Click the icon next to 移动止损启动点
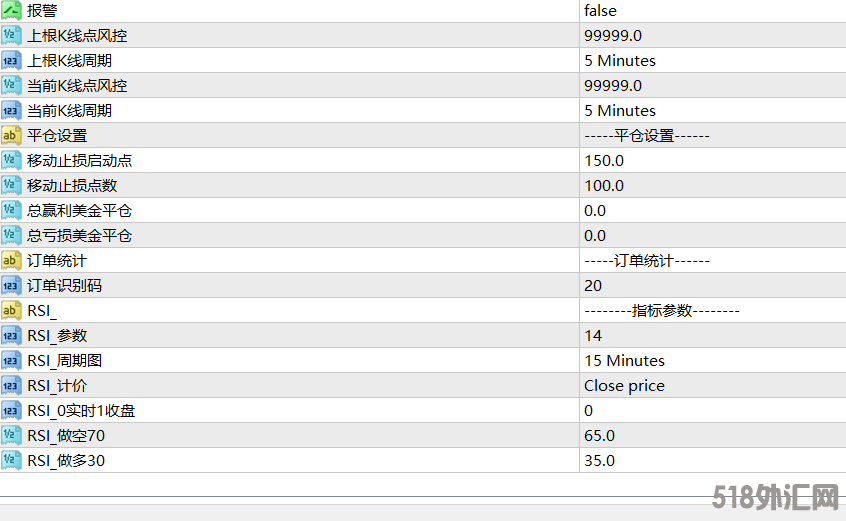The width and height of the screenshot is (846, 521). pos(11,160)
